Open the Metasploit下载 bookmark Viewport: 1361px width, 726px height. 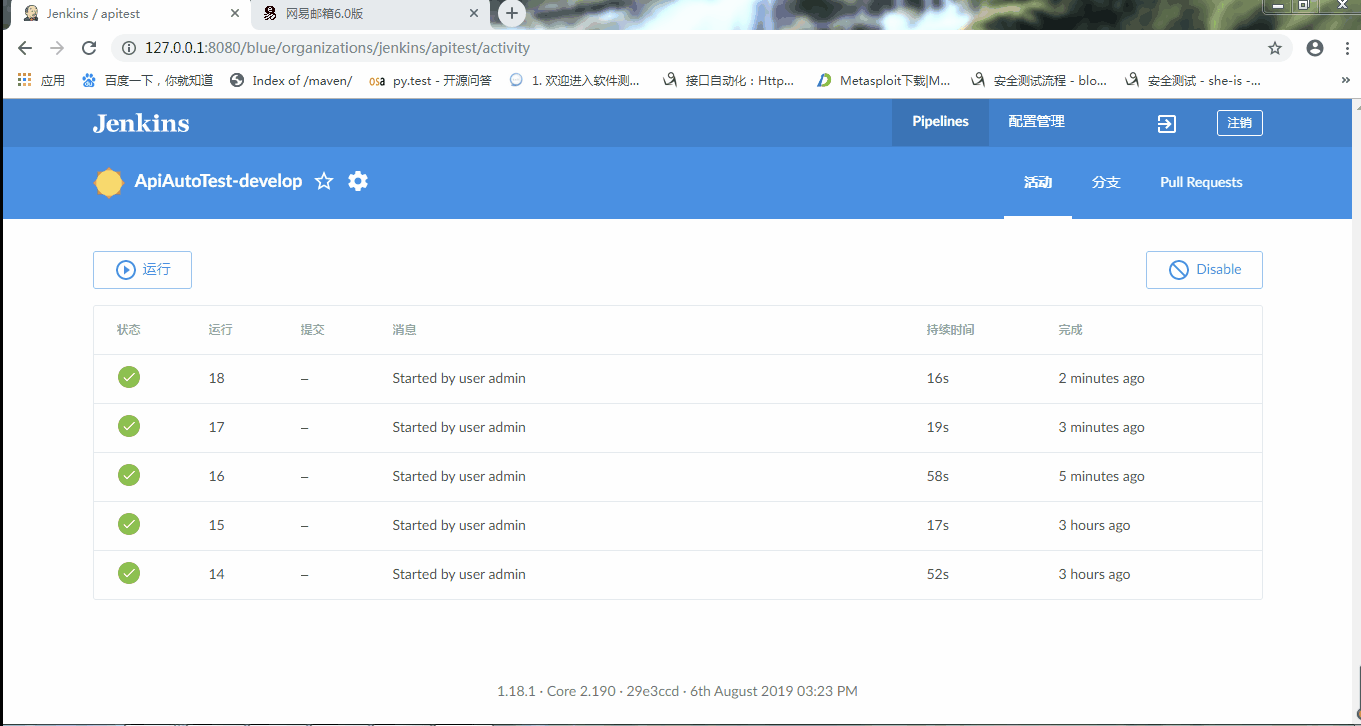coord(884,80)
